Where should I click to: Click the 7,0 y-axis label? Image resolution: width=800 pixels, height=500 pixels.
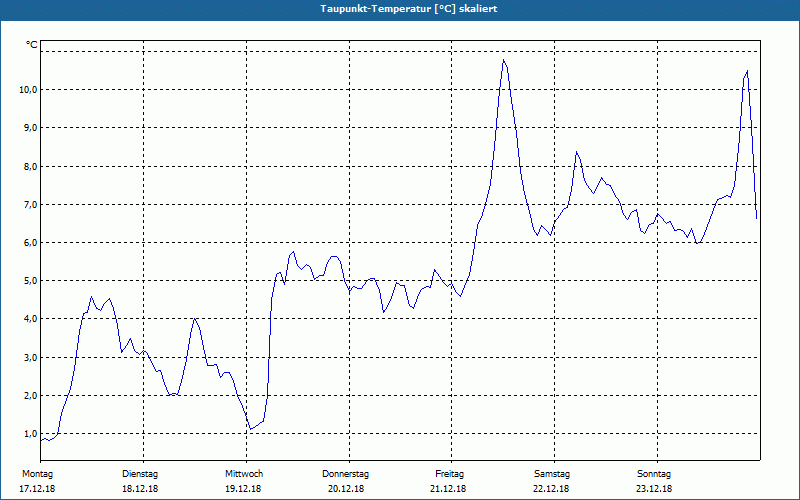(x=30, y=204)
